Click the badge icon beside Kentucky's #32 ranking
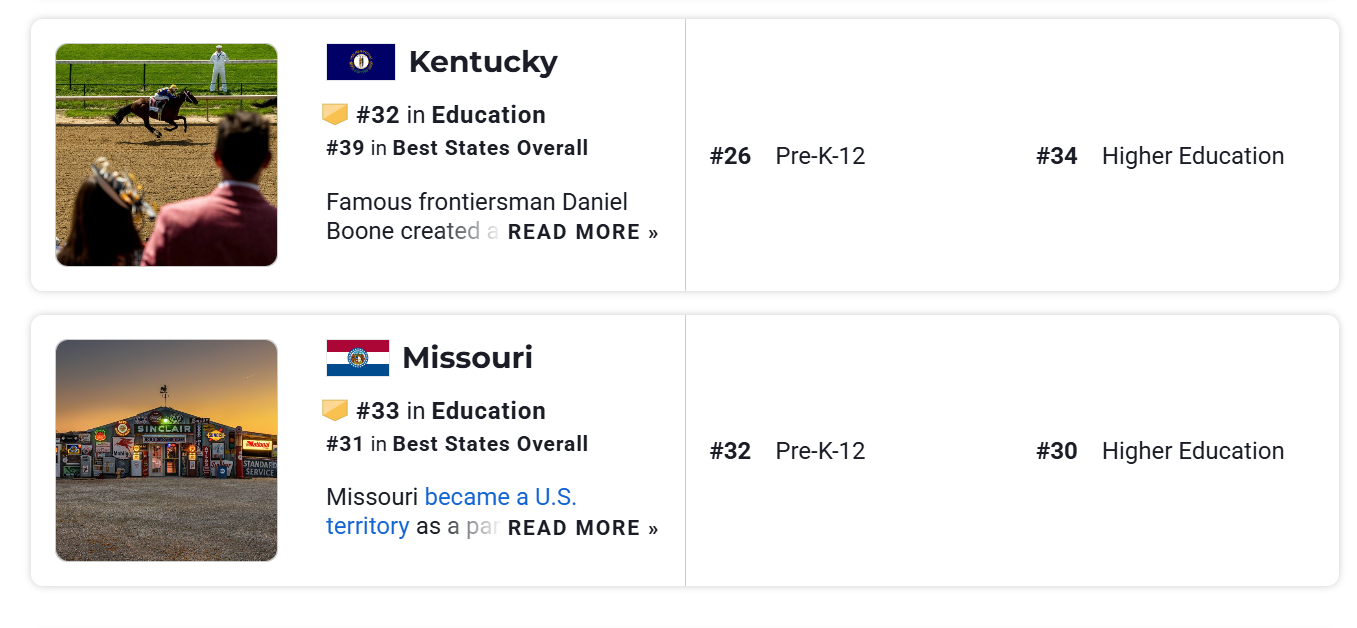The height and width of the screenshot is (628, 1357). [335, 115]
